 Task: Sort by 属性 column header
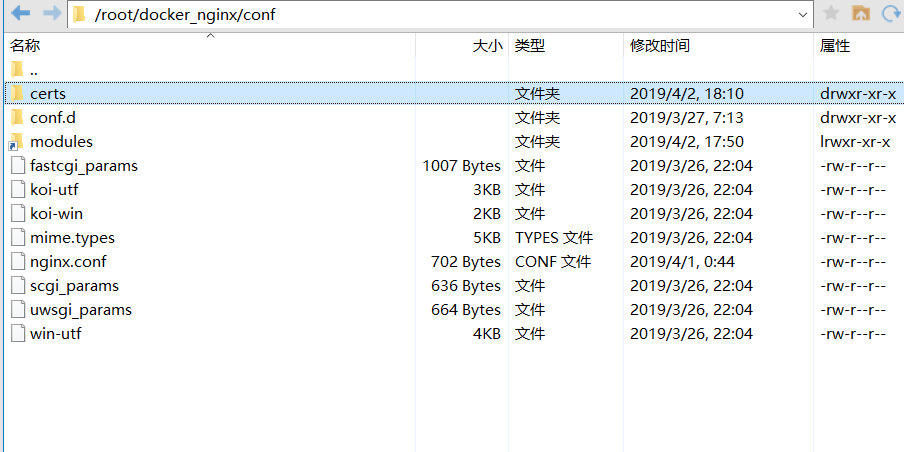tap(835, 46)
